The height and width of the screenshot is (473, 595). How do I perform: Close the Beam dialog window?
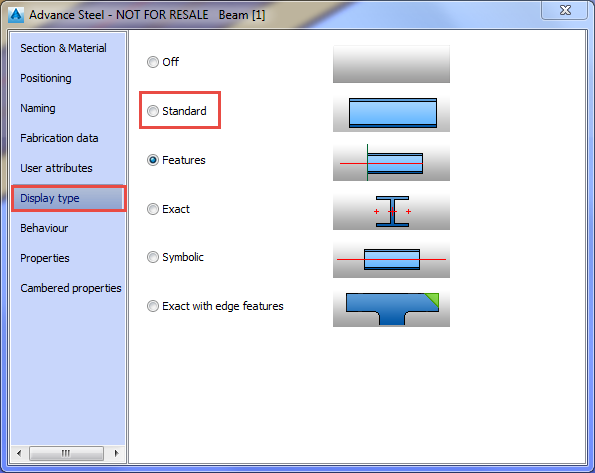coord(565,10)
